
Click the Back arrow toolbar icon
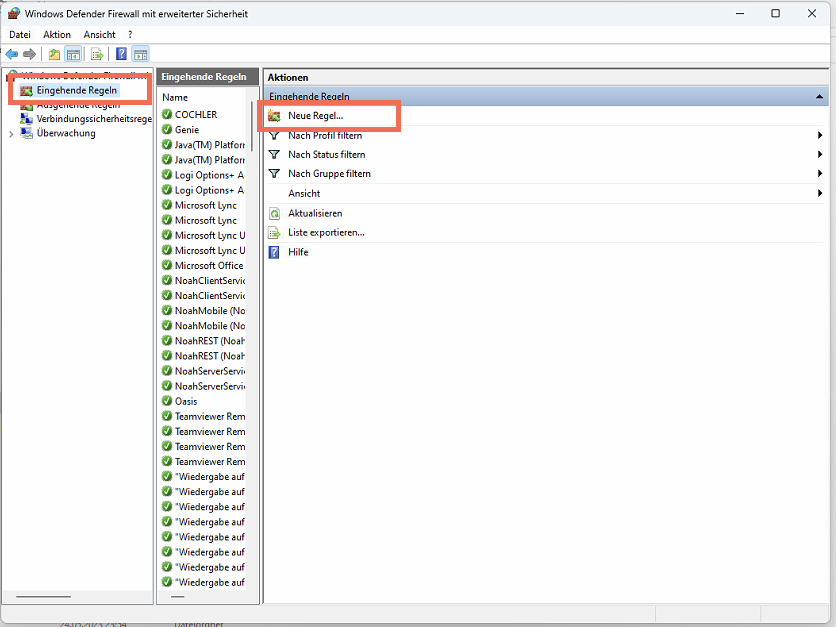point(12,54)
